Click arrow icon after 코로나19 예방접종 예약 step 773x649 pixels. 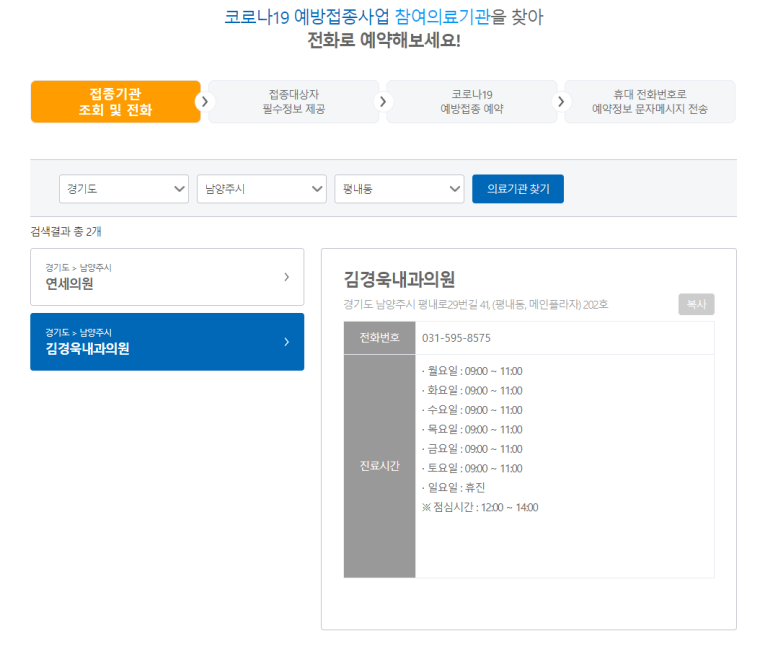pos(561,102)
